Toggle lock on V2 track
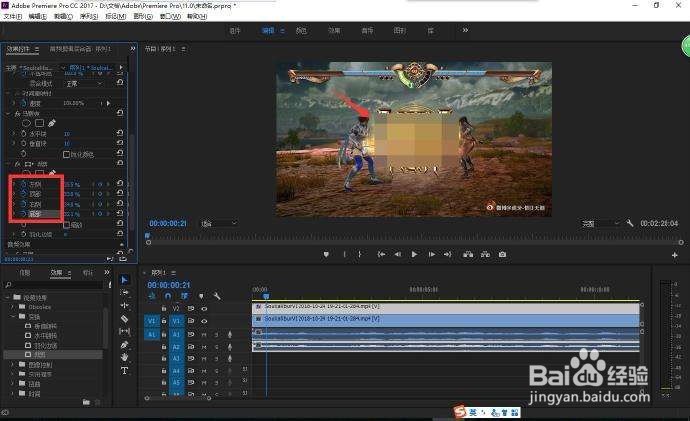 click(164, 308)
